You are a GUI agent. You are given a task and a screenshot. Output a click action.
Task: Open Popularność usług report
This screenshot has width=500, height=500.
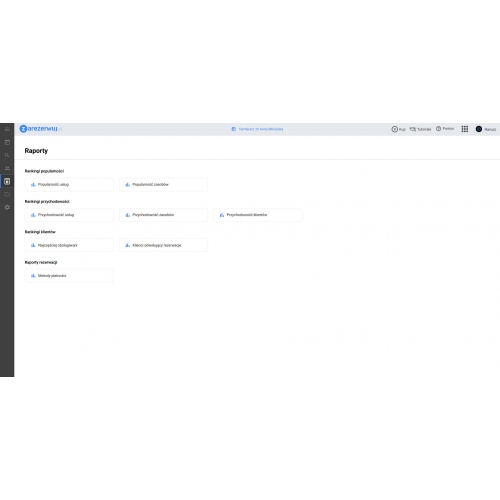(69, 184)
